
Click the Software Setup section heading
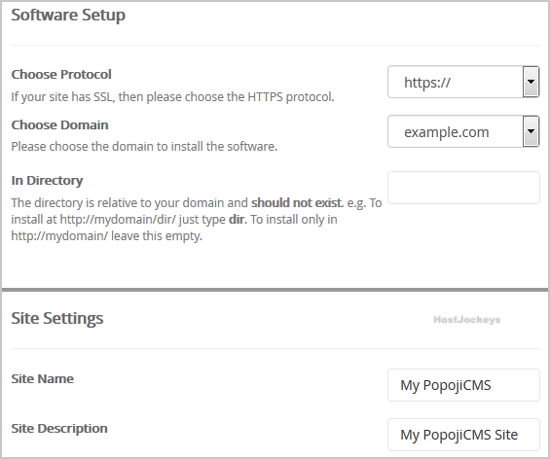point(68,15)
